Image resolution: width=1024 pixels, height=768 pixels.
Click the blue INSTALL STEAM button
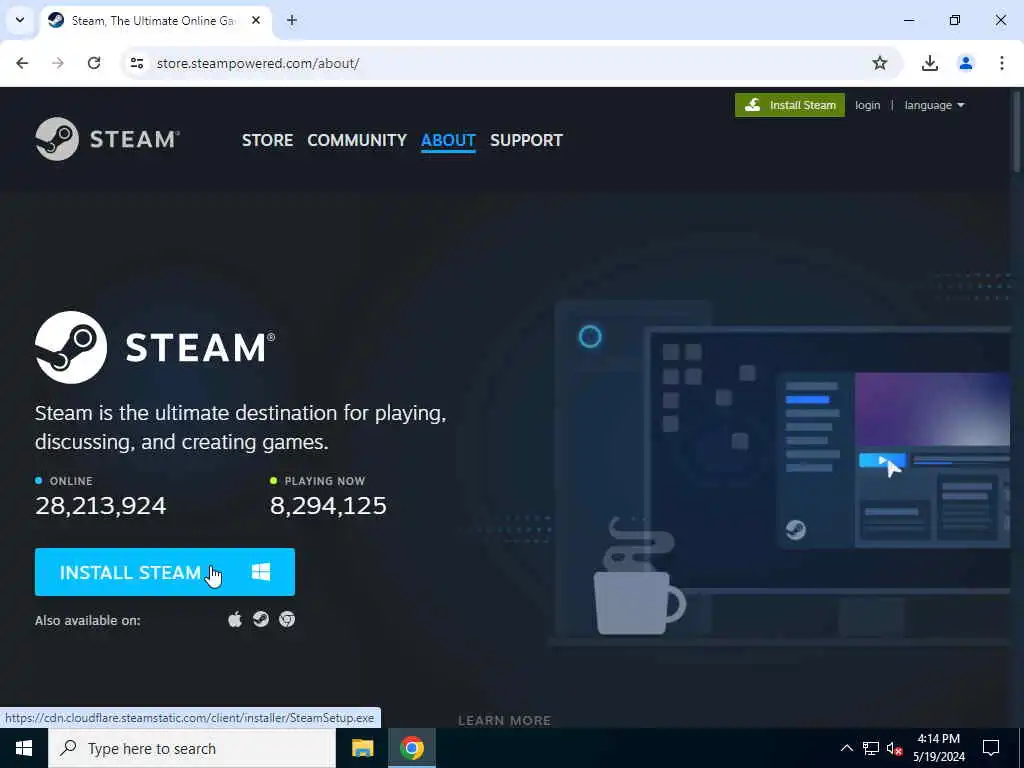coord(165,572)
